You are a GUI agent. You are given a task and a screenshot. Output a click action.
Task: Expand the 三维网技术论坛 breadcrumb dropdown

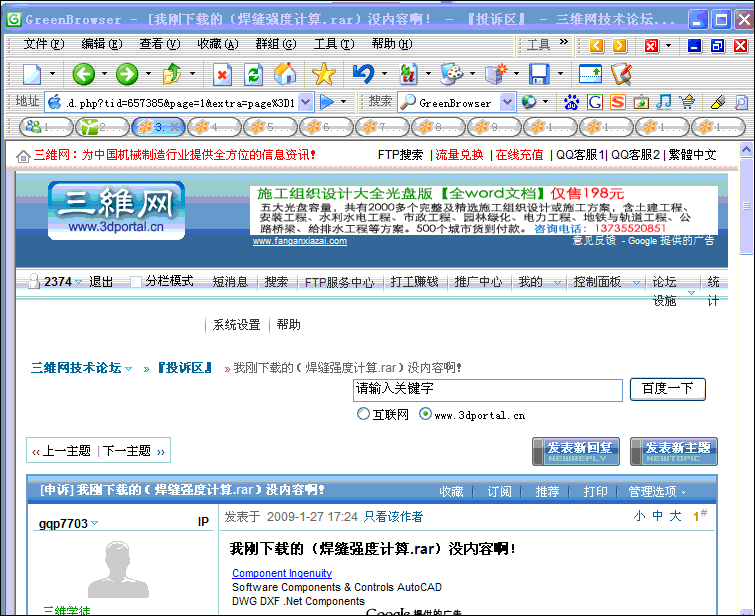(x=129, y=368)
